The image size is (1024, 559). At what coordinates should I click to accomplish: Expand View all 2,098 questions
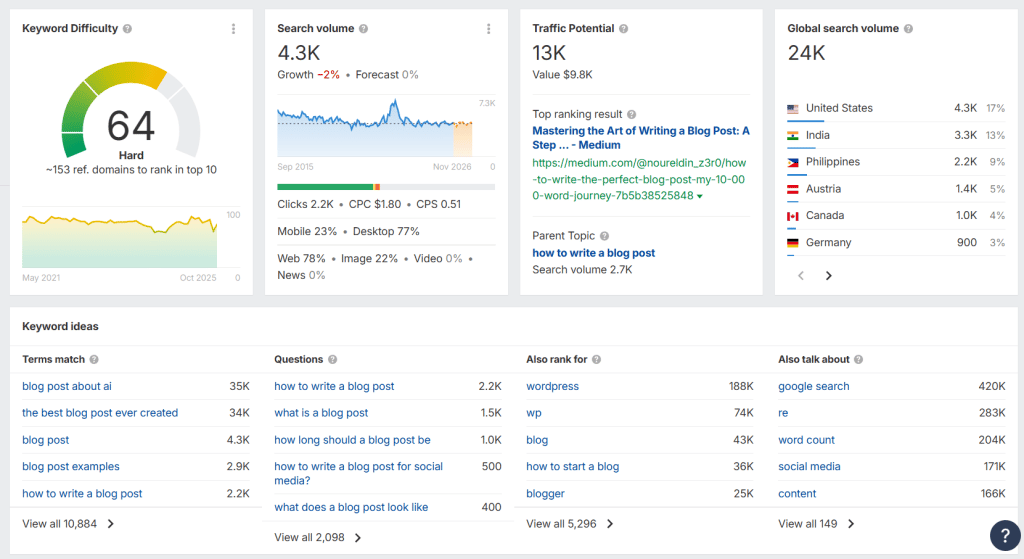(x=318, y=537)
